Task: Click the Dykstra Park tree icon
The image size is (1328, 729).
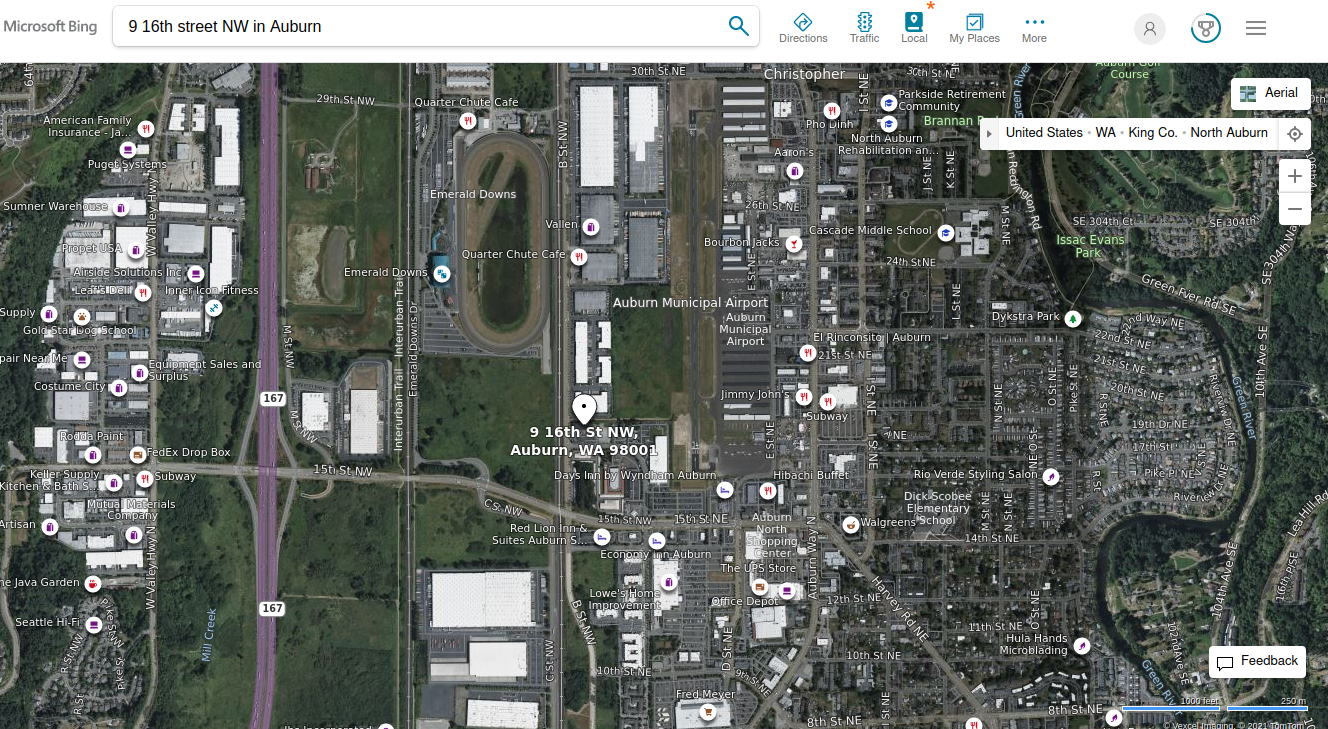Action: coord(1073,318)
